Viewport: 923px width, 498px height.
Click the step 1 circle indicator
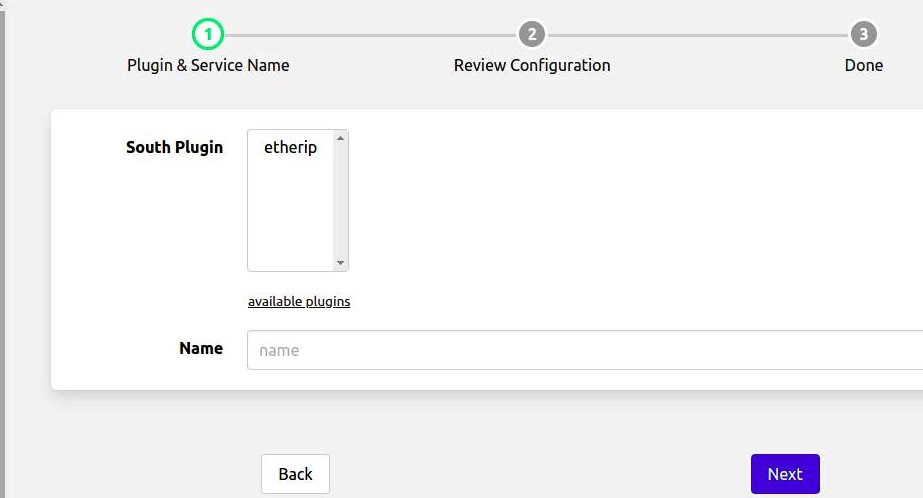point(208,35)
